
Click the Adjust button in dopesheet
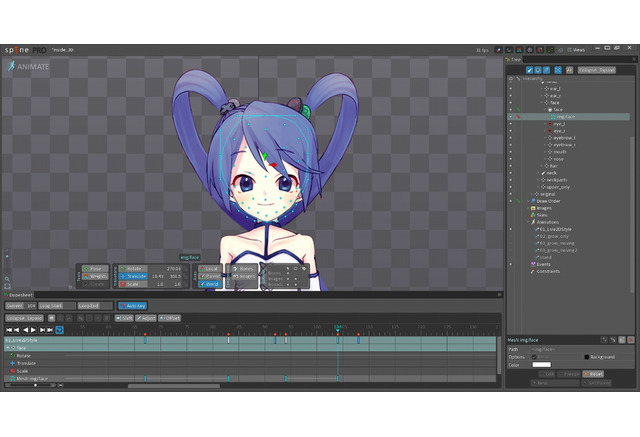[146, 318]
